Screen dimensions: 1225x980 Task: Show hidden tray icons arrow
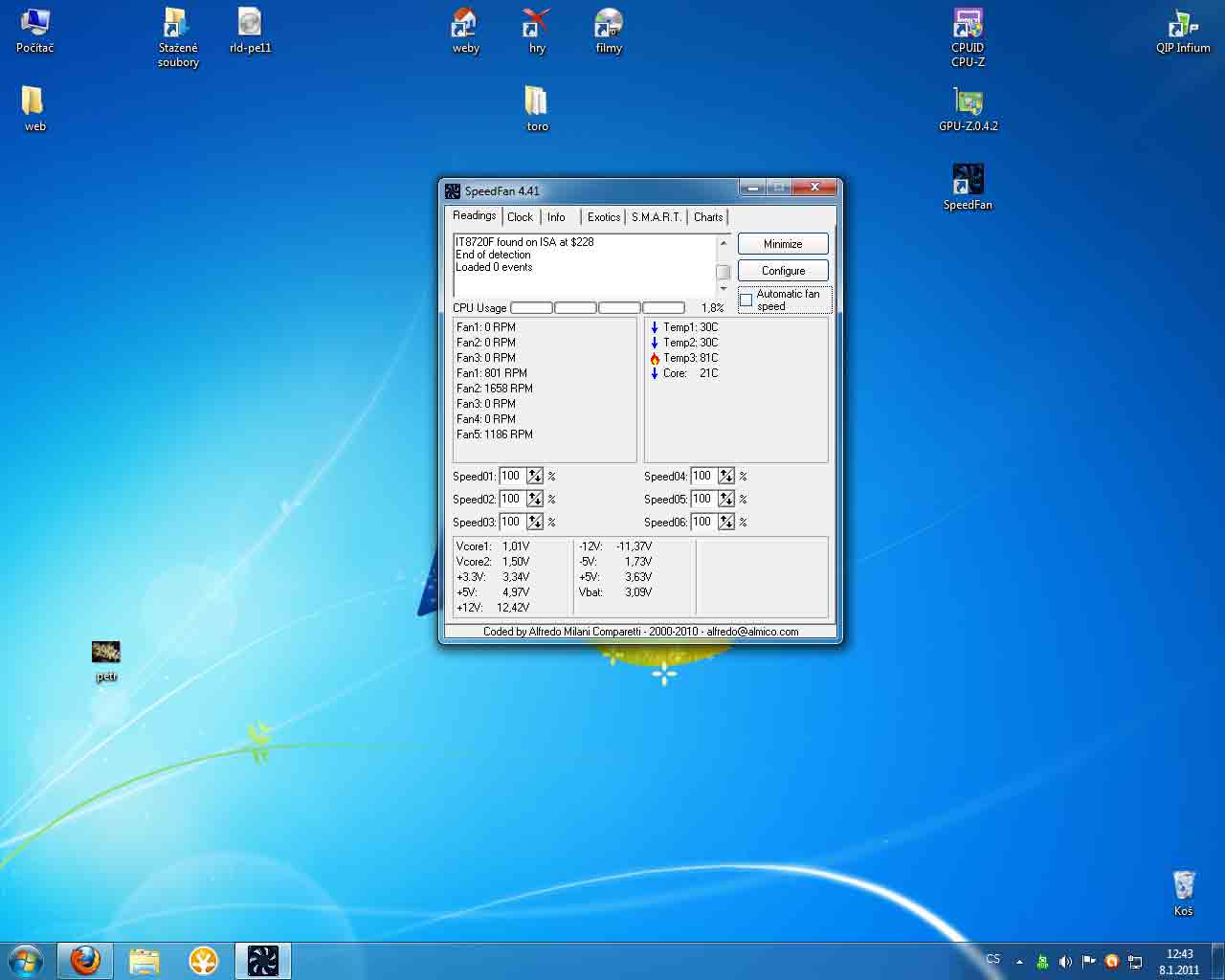[1019, 961]
